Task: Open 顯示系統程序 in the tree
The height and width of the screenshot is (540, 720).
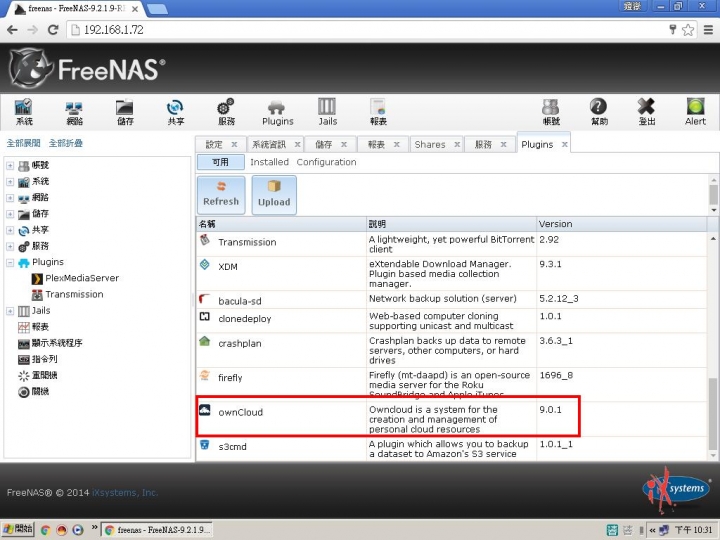Action: [x=57, y=343]
